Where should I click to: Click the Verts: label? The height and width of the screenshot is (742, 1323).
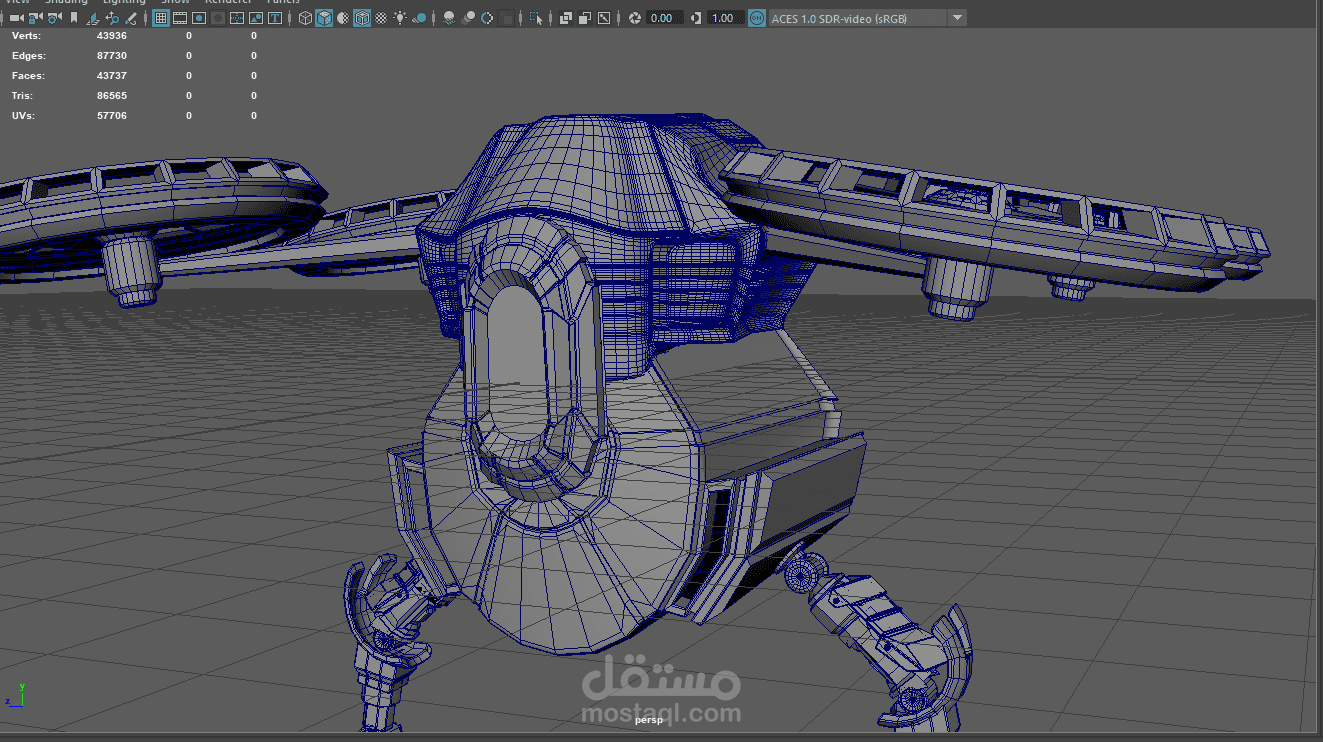pos(26,36)
